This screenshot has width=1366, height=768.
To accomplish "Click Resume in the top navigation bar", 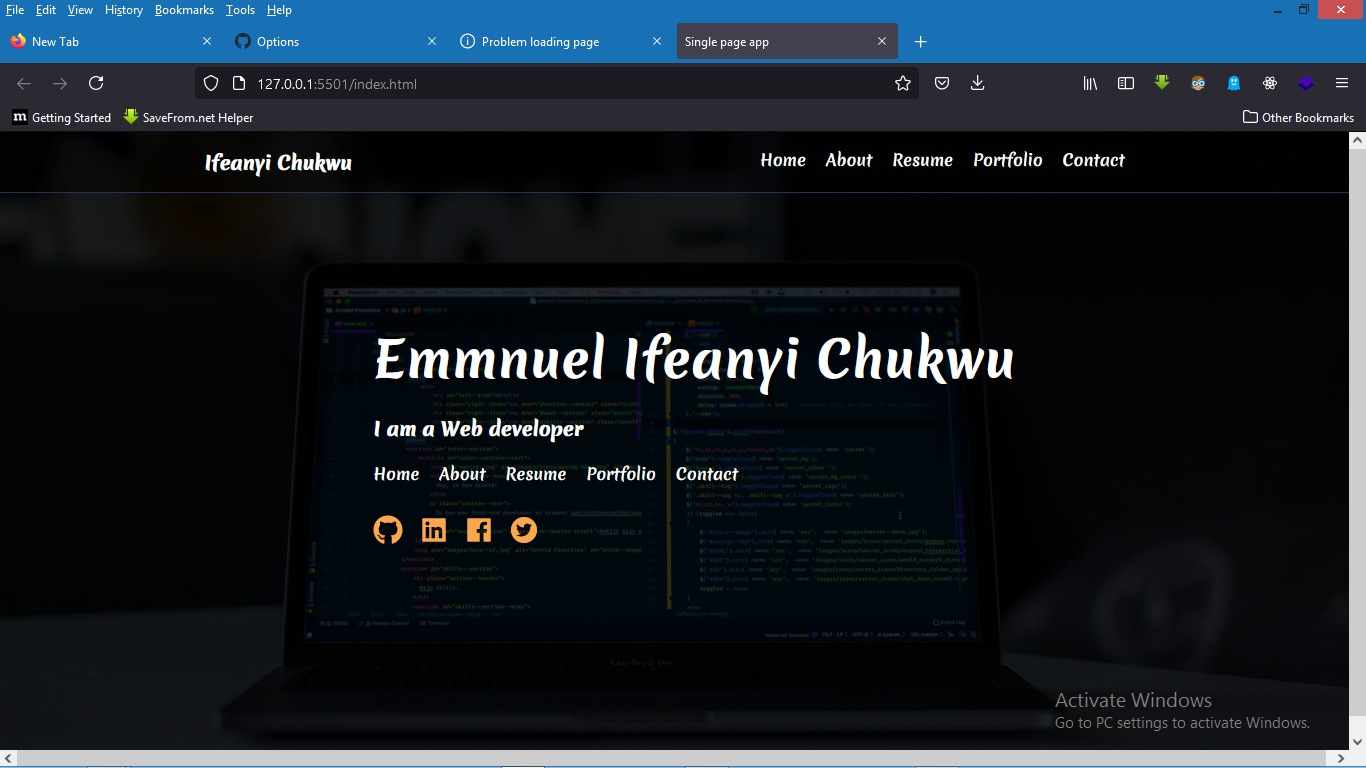I will tap(922, 160).
